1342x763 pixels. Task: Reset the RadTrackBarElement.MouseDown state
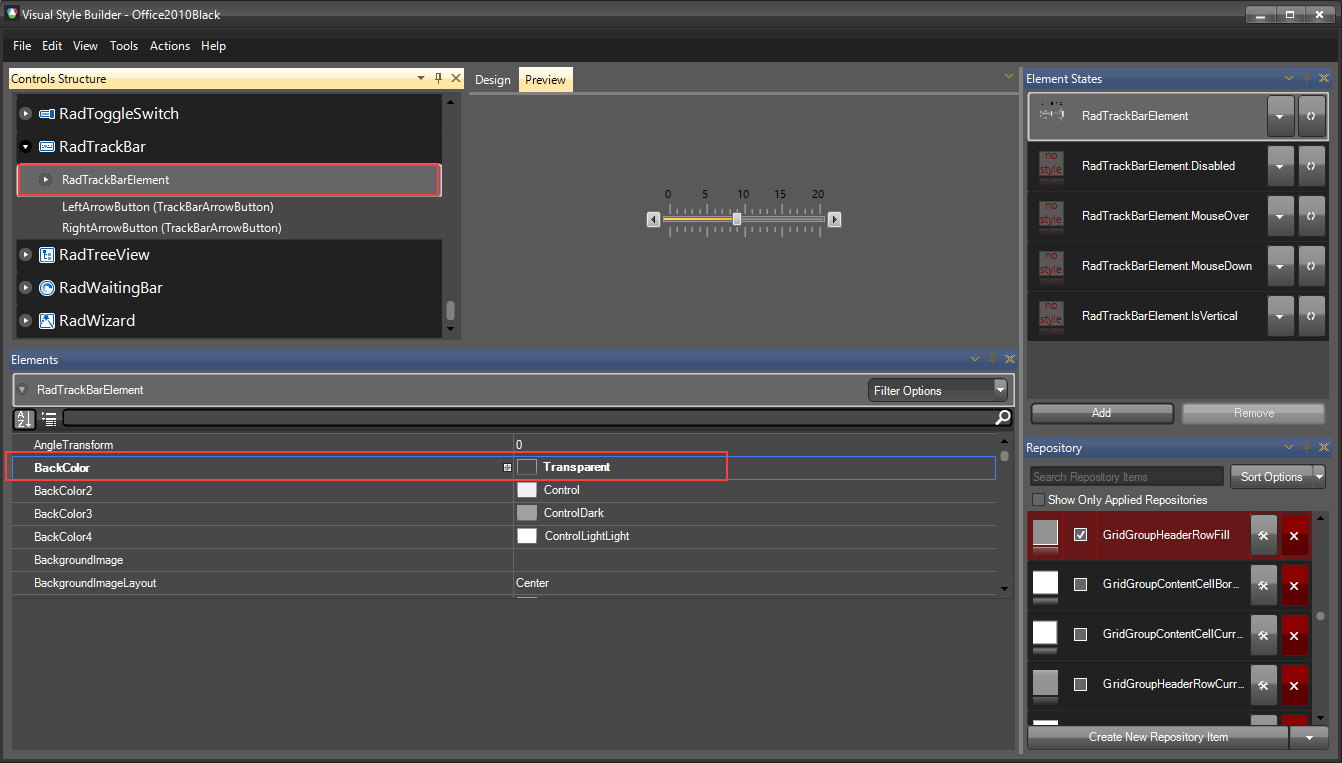(1311, 266)
